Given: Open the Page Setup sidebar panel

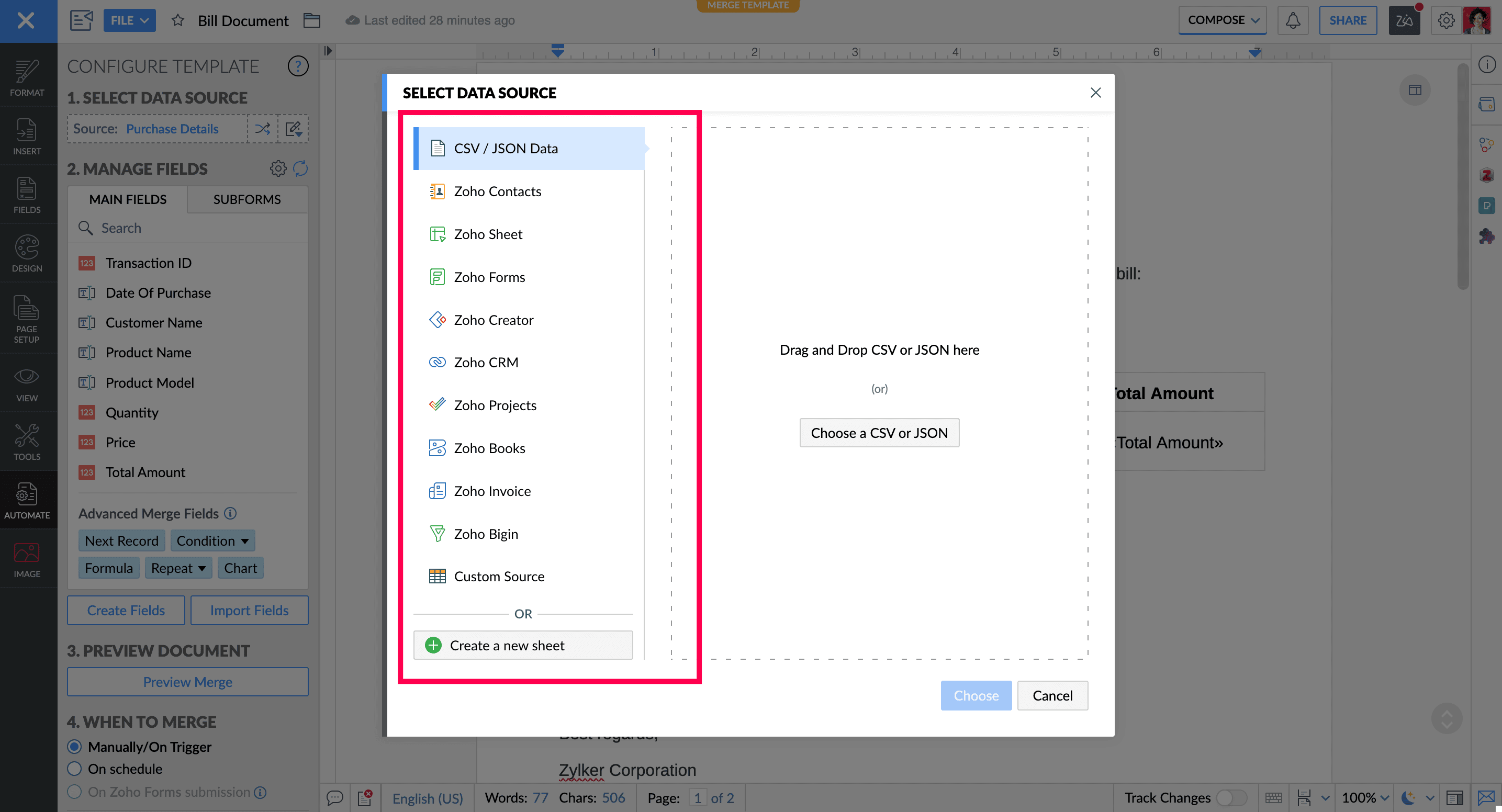Looking at the screenshot, I should 27,319.
